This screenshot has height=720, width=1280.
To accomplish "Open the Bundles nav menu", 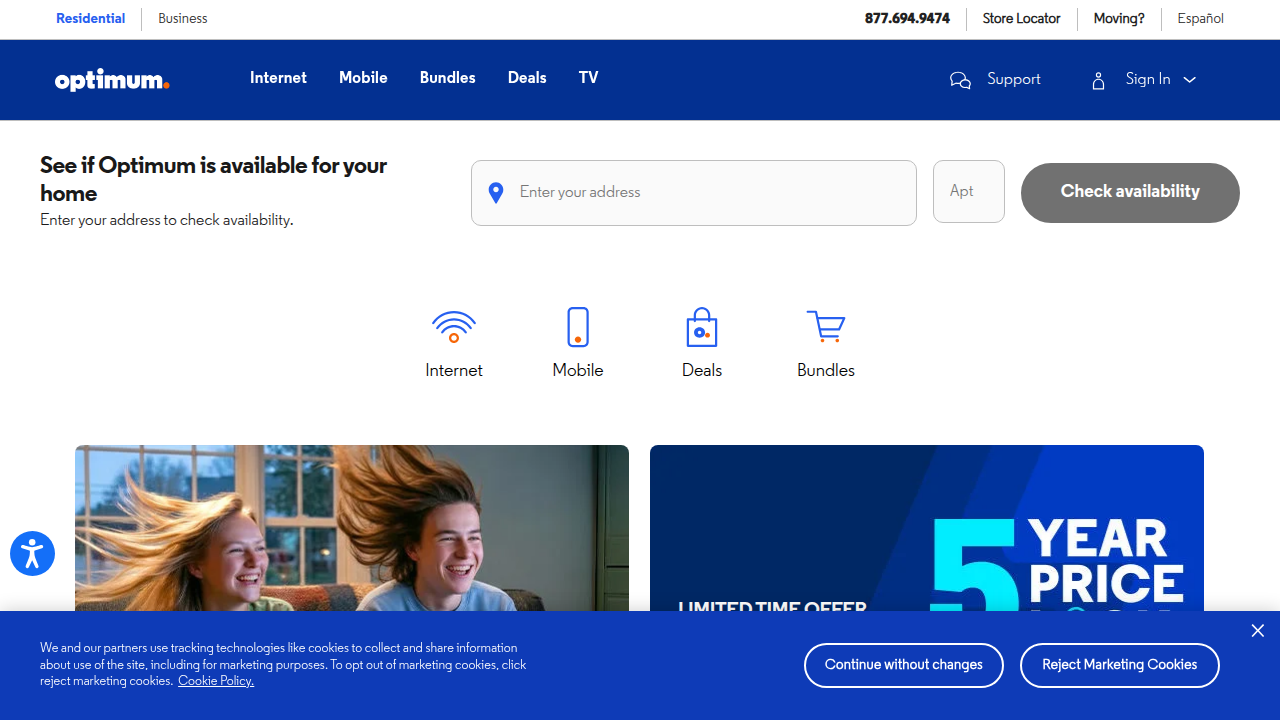I will tap(447, 78).
